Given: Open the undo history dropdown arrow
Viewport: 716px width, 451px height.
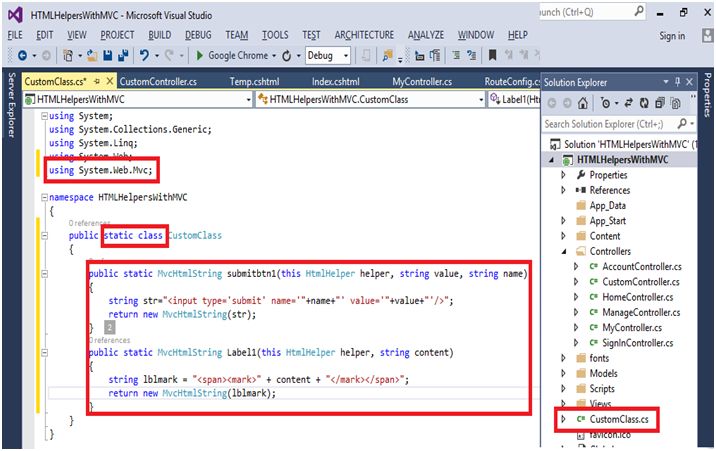Looking at the screenshot, I should 157,56.
